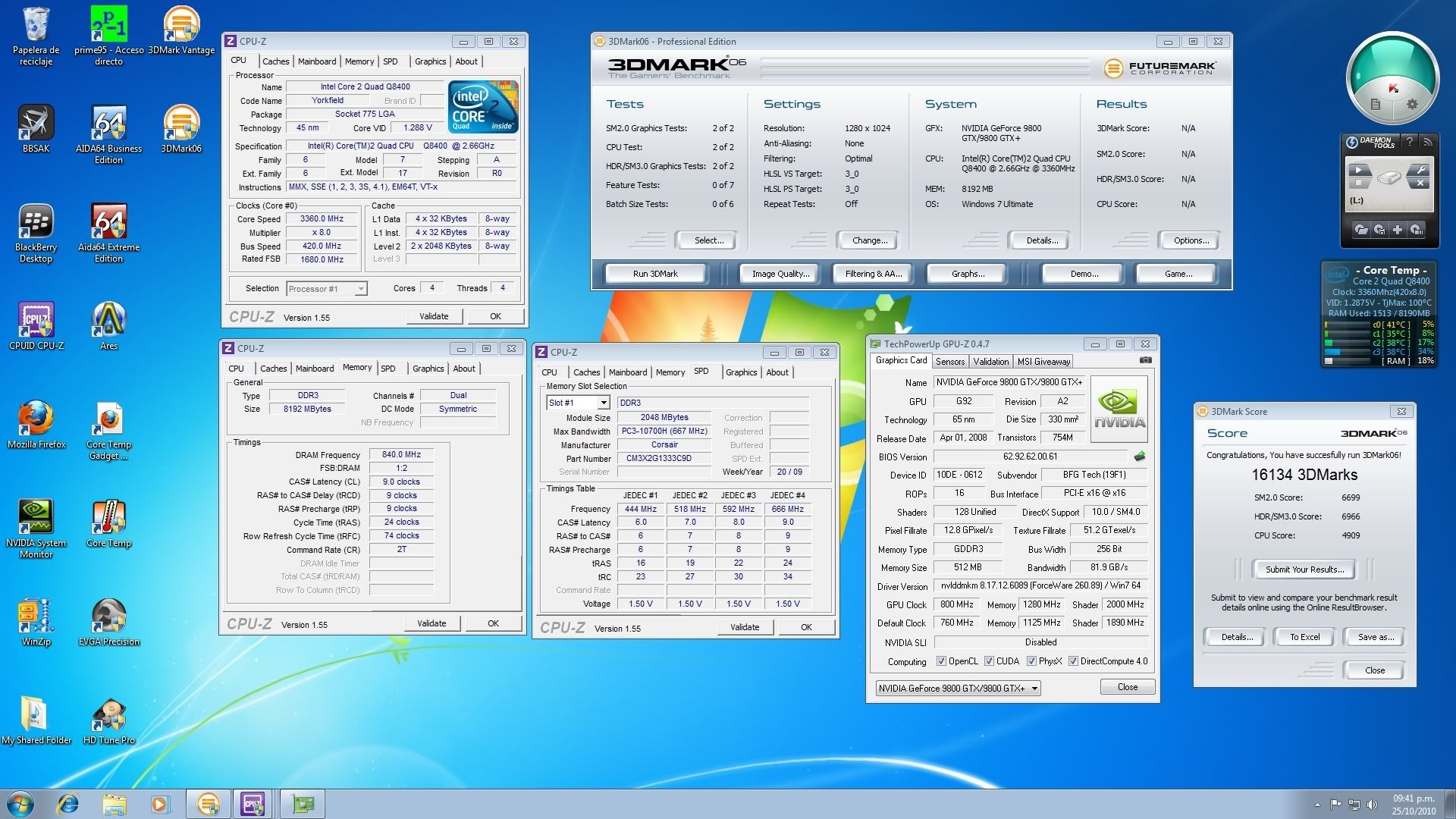Open the Ares desktop icon
The image size is (1456, 819).
click(108, 326)
